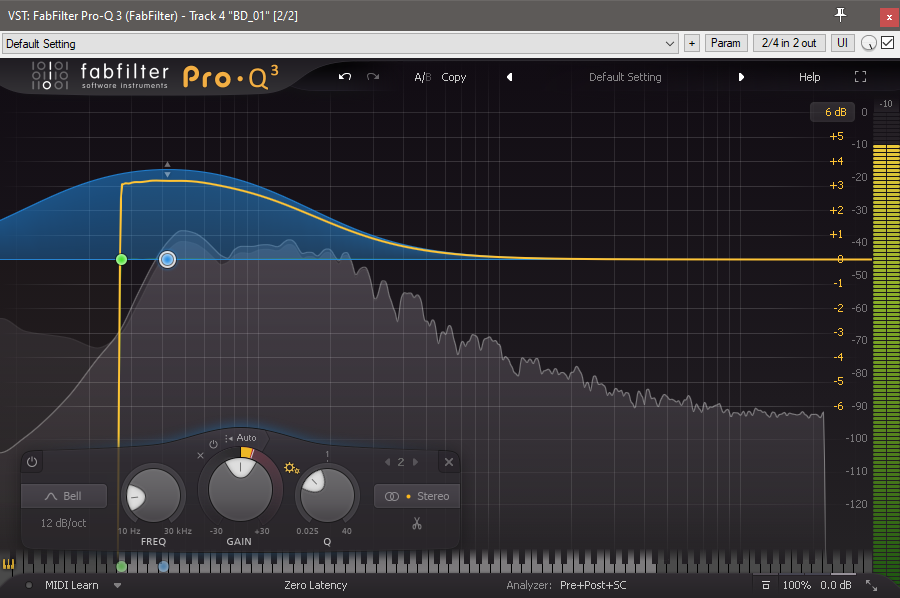The width and height of the screenshot is (900, 598).
Task: Click the Gain-Q interaction gear icon
Action: pyautogui.click(x=292, y=468)
